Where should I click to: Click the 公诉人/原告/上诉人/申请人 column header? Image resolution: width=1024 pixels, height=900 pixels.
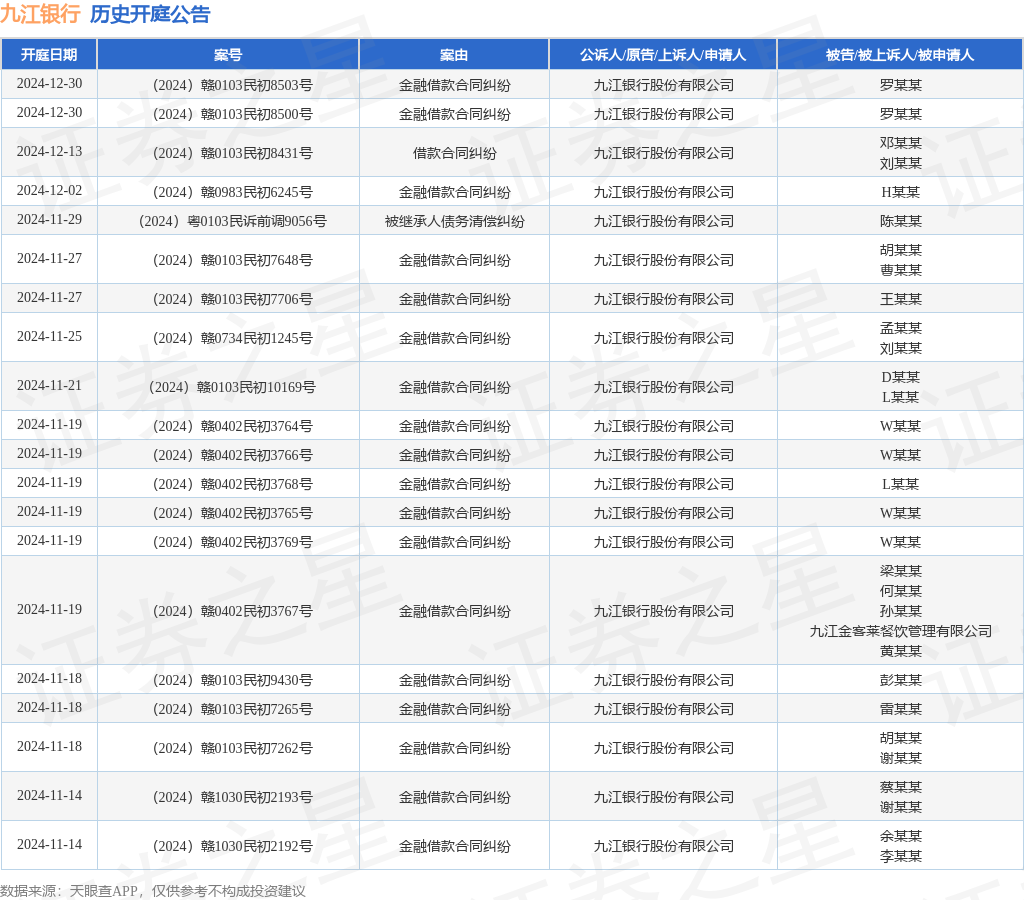tap(663, 55)
